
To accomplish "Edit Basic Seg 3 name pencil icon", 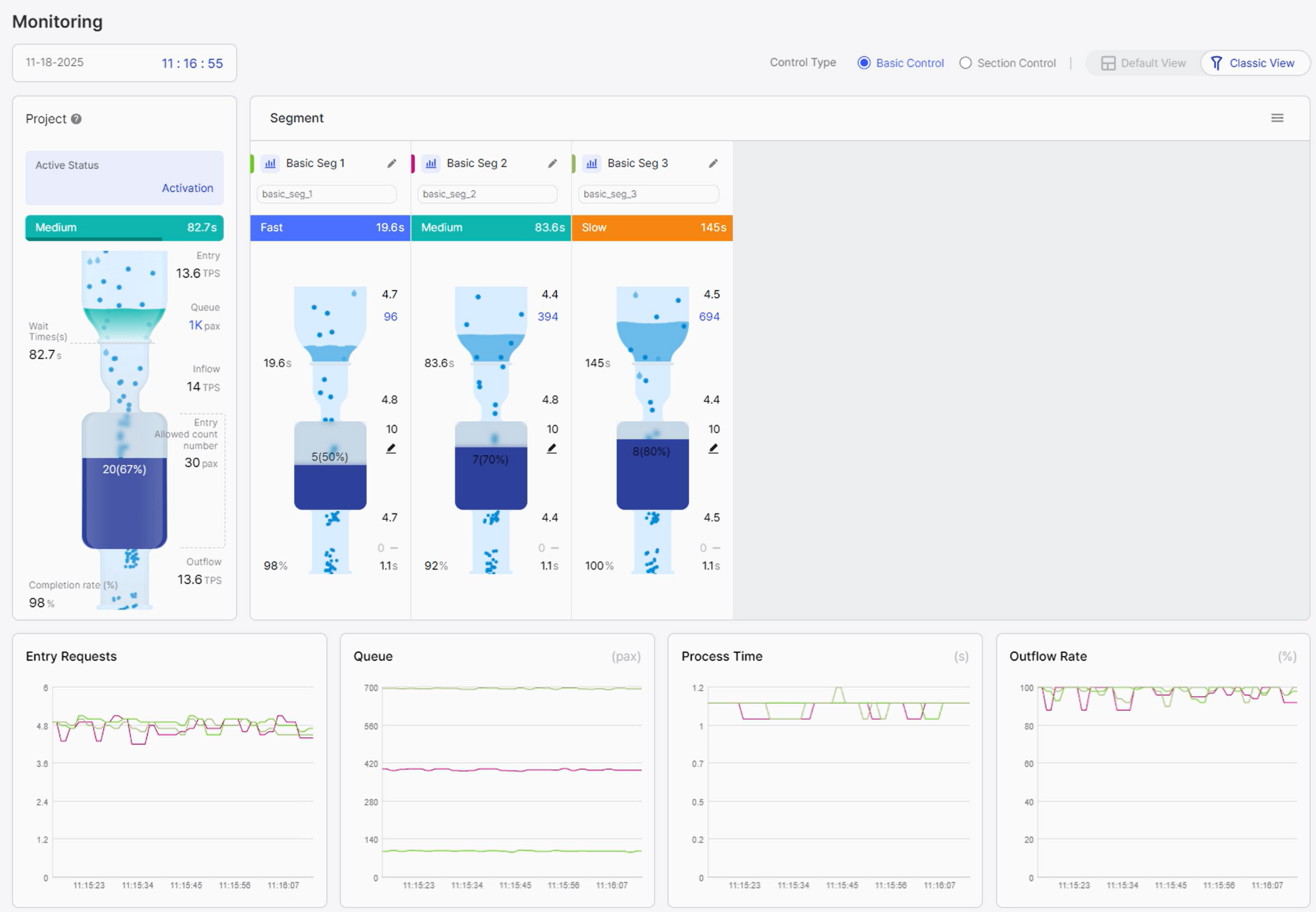I will (x=713, y=163).
